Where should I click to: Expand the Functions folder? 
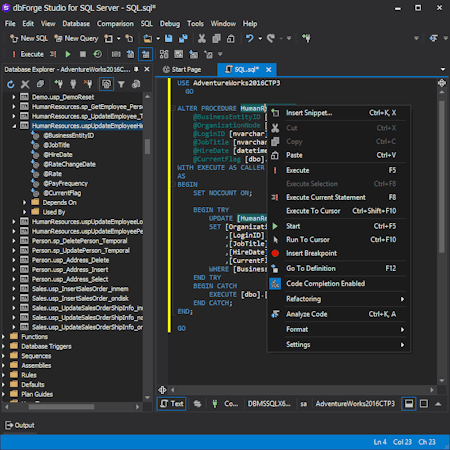click(3, 337)
